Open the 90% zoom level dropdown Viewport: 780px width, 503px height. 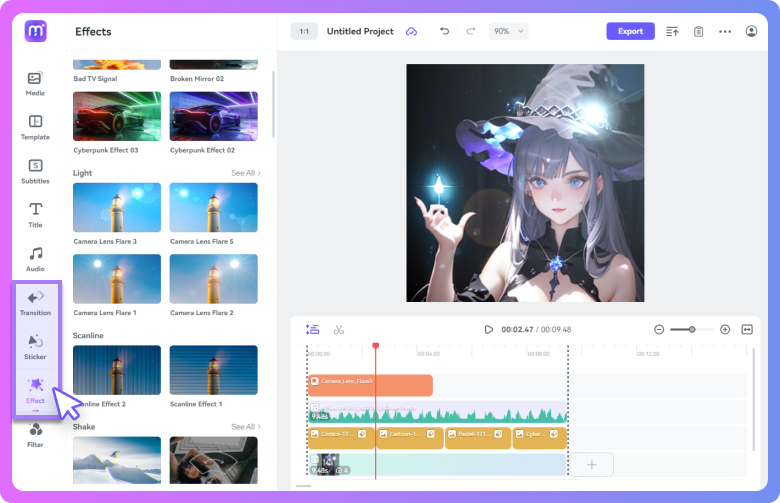508,31
